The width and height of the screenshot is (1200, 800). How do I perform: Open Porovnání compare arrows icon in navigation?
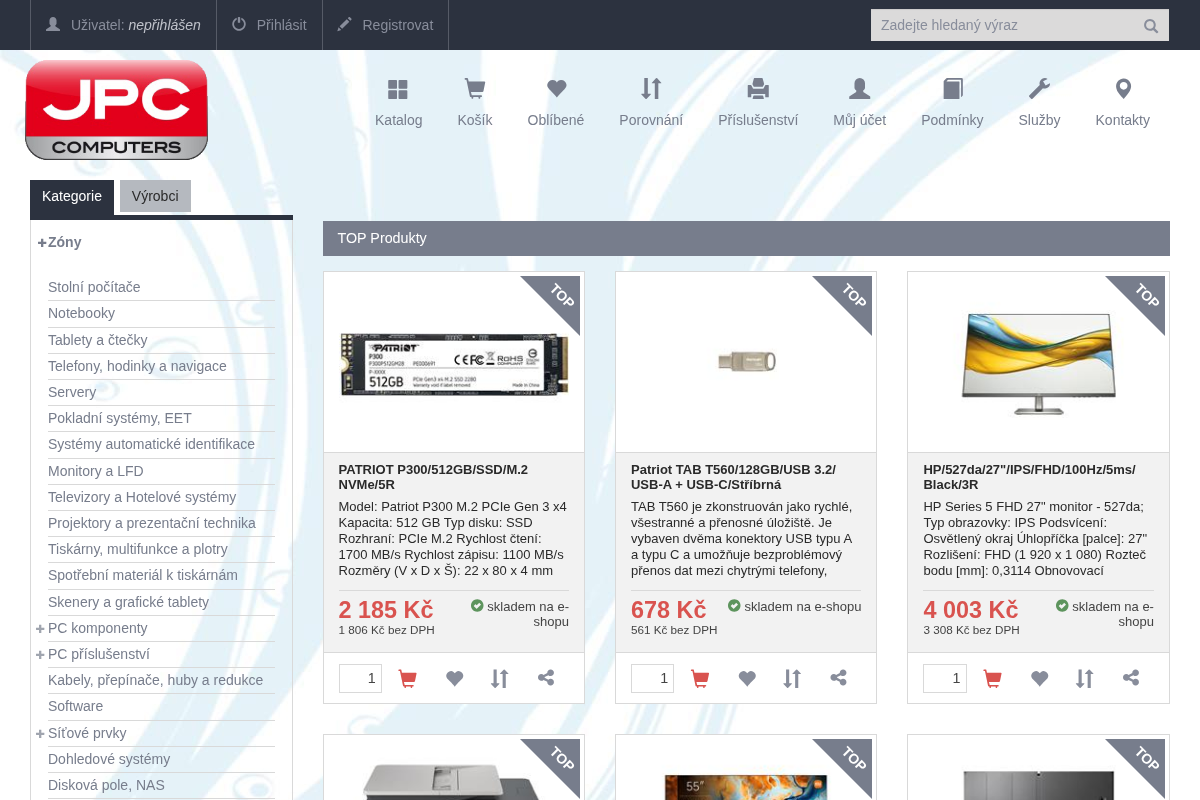(x=651, y=90)
